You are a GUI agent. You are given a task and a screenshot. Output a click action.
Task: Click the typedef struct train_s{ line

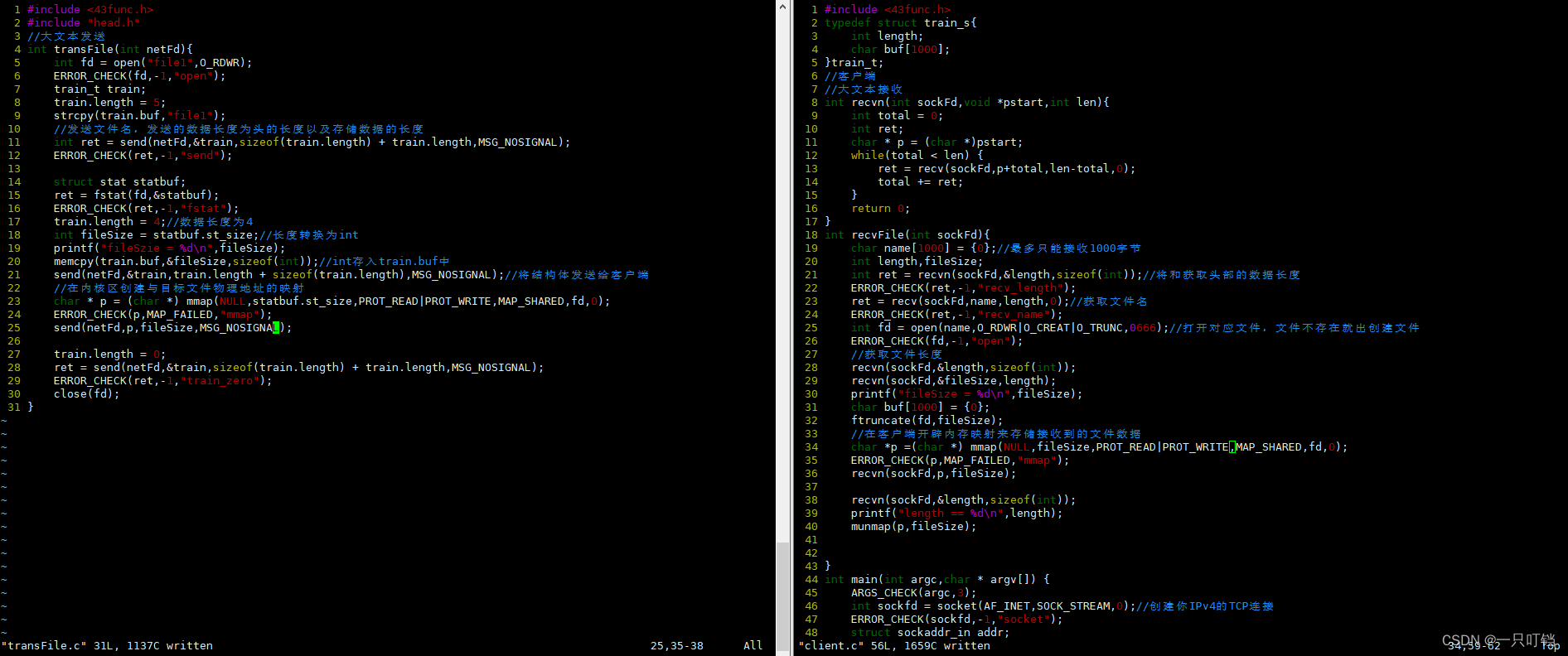[x=901, y=23]
